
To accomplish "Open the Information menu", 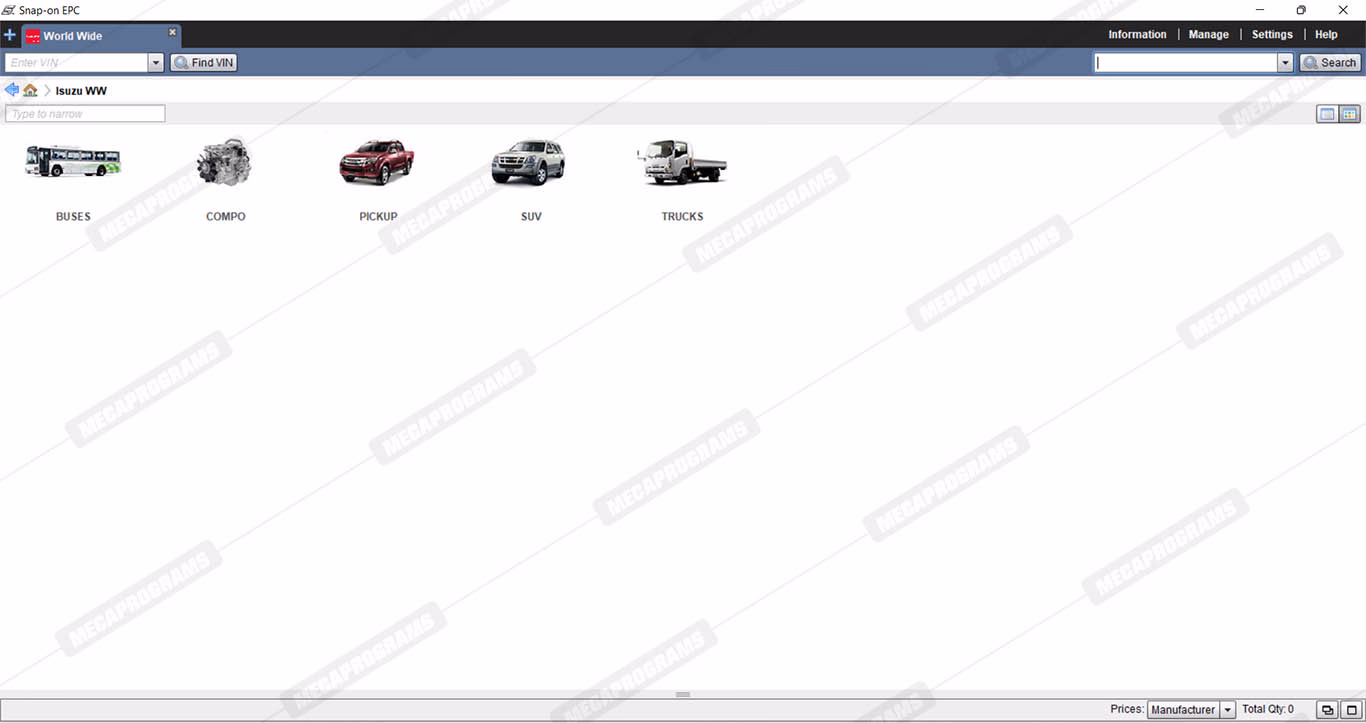I will point(1137,35).
